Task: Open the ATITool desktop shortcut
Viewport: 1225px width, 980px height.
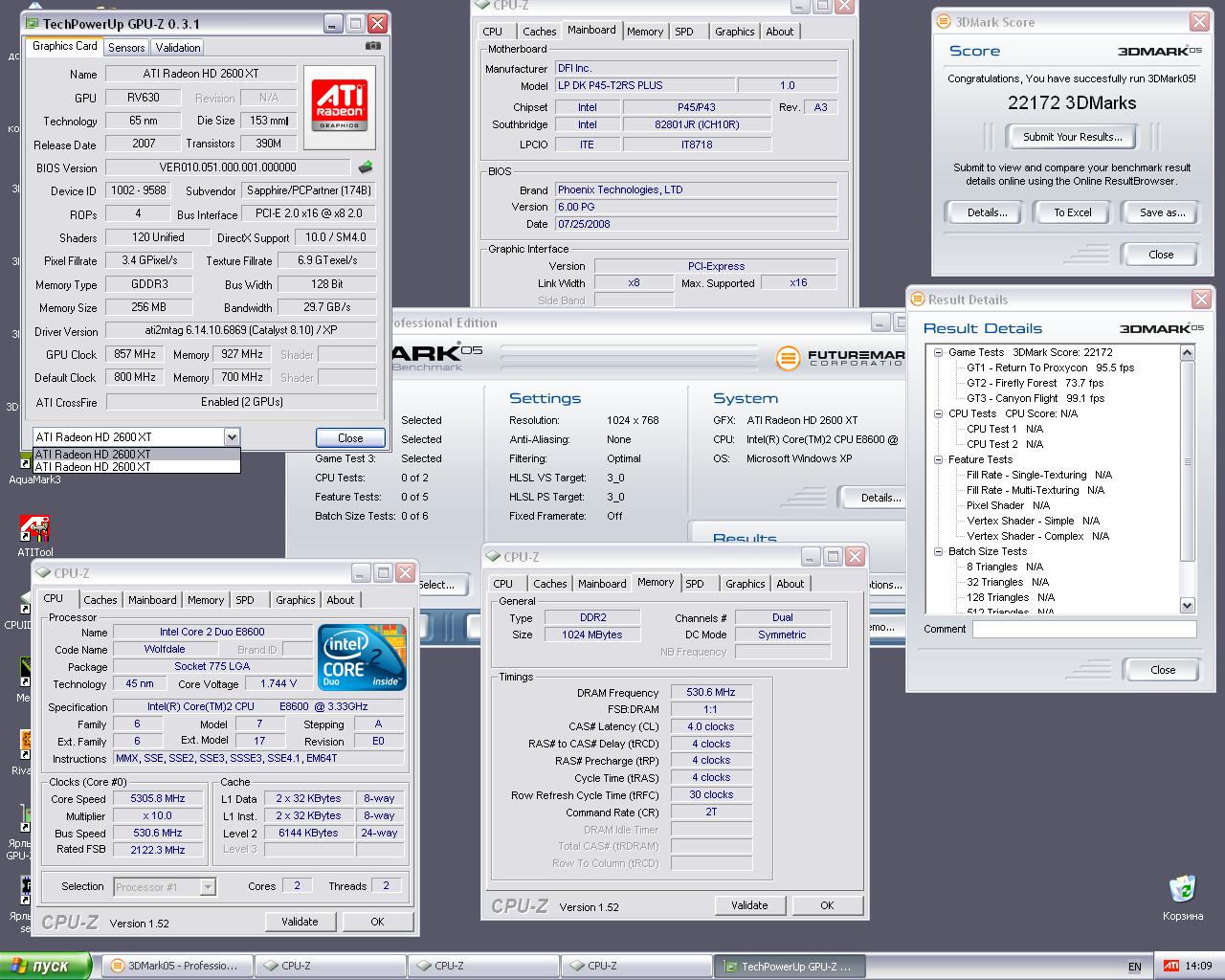Action: (34, 536)
